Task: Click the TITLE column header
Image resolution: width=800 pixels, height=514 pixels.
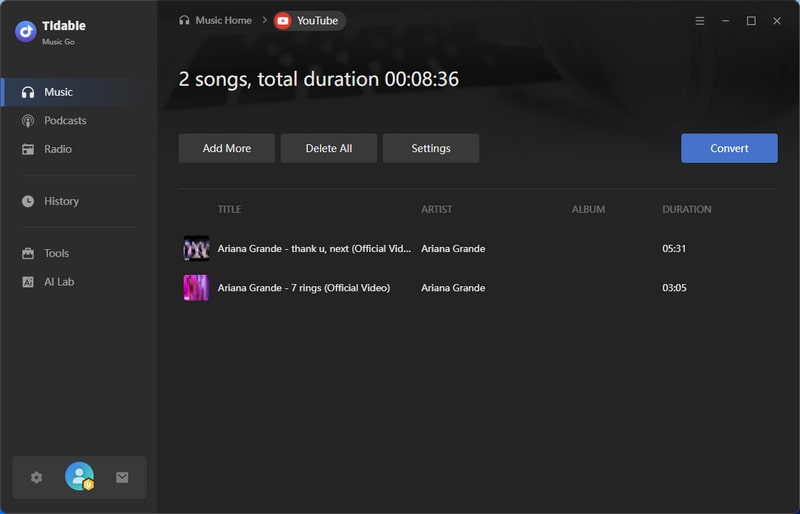Action: pos(229,209)
